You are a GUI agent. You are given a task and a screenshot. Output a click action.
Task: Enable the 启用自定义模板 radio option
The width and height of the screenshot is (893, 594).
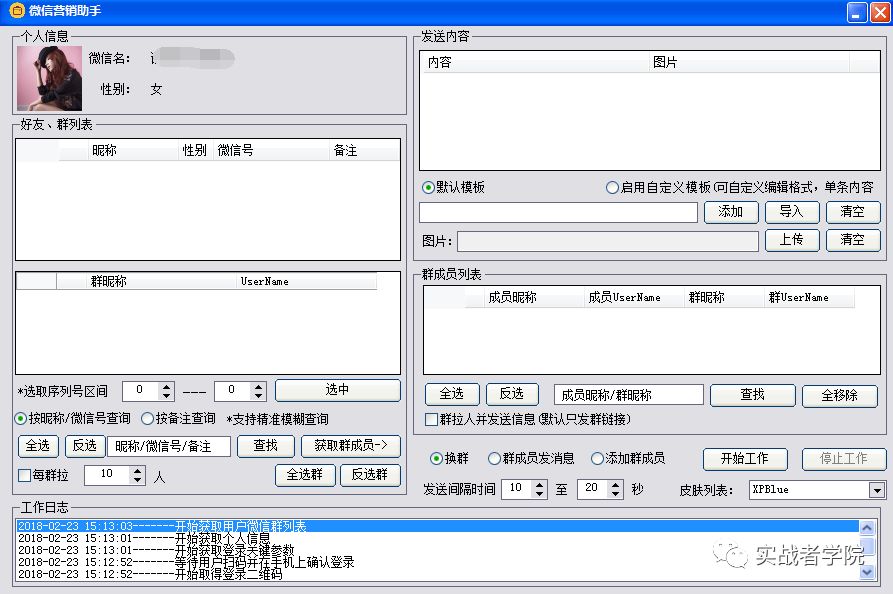tap(612, 187)
